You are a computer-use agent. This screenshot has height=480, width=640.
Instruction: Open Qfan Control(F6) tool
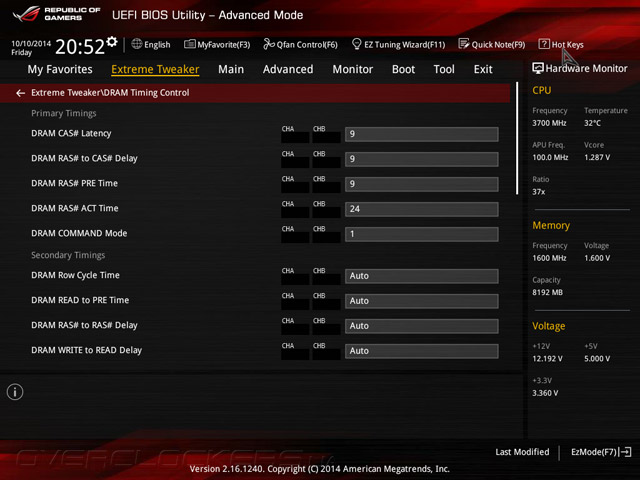(300, 44)
